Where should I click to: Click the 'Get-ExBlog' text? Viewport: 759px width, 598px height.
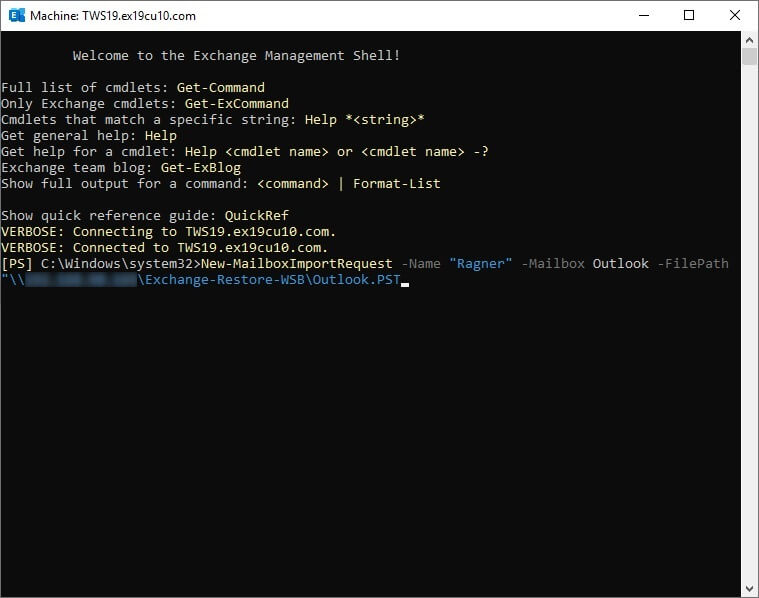[201, 168]
